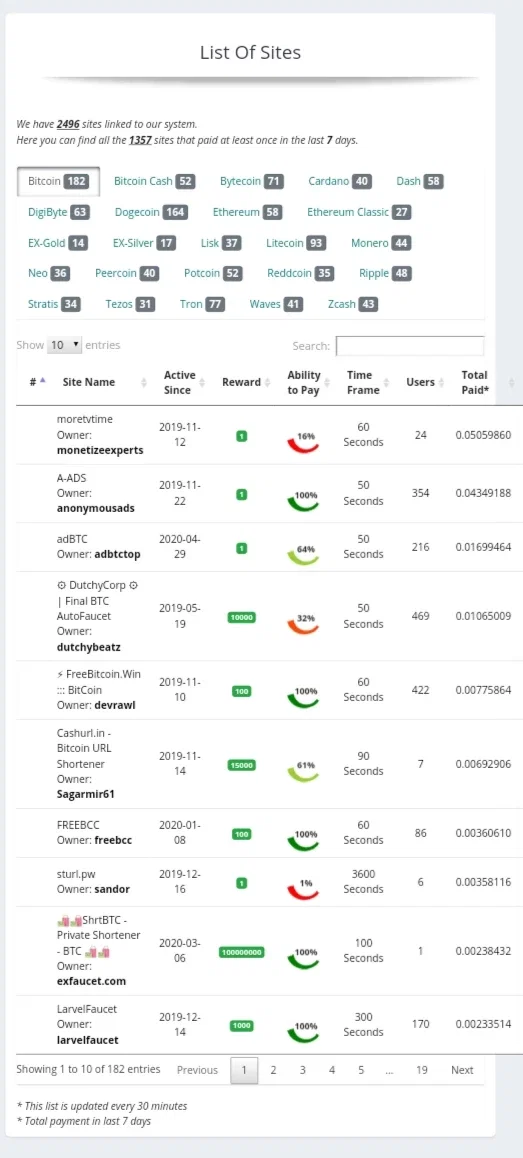Click the 16% ability gauge for moretvtime

303,442
